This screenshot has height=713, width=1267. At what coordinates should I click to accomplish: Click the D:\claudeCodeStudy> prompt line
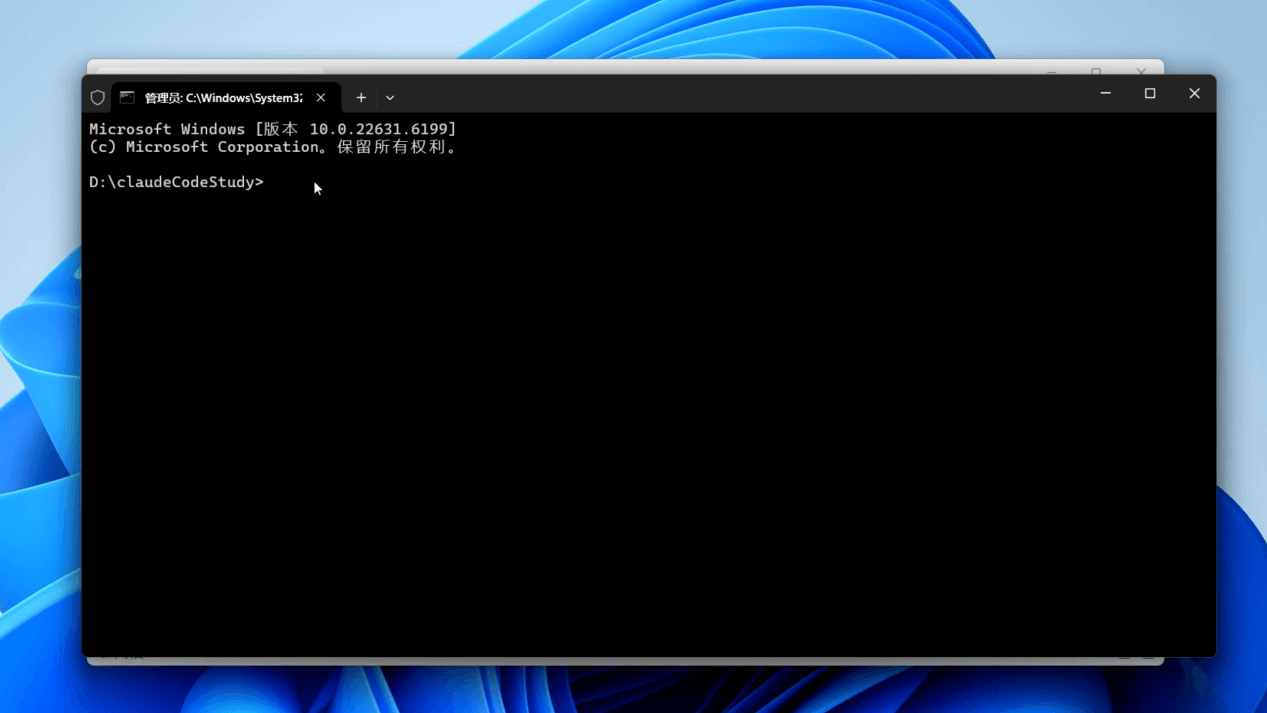(x=176, y=183)
